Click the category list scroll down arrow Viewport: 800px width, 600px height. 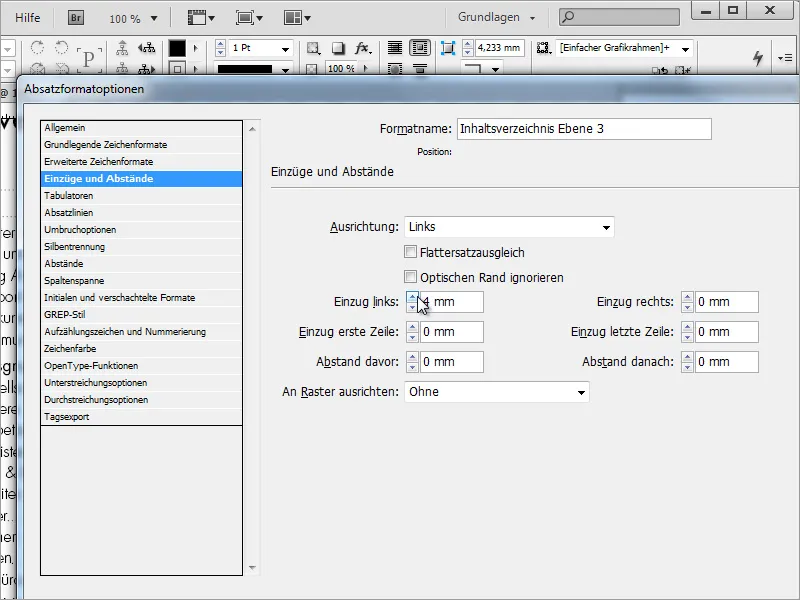coord(252,567)
